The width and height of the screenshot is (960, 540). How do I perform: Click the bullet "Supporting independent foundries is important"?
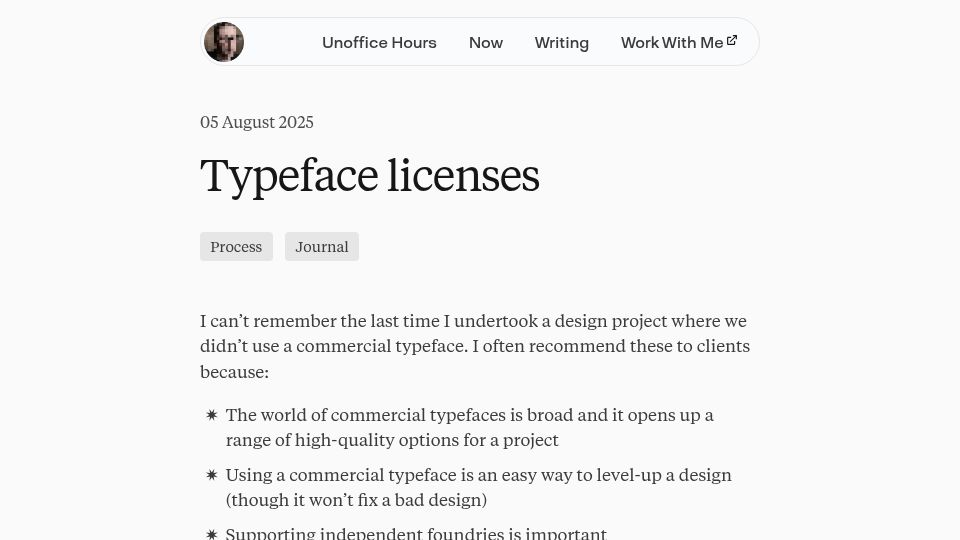click(416, 533)
